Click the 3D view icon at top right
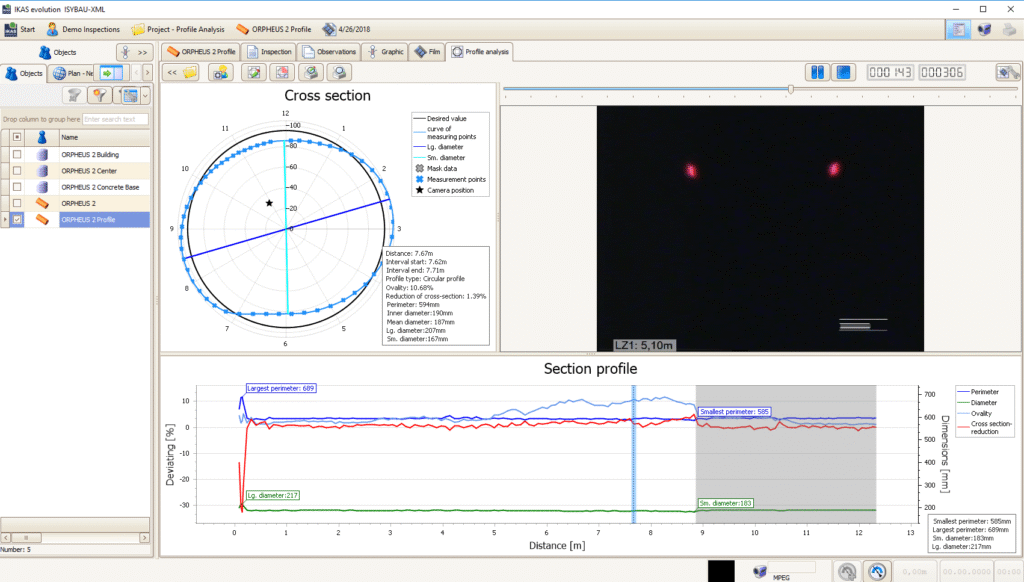 coord(984,29)
